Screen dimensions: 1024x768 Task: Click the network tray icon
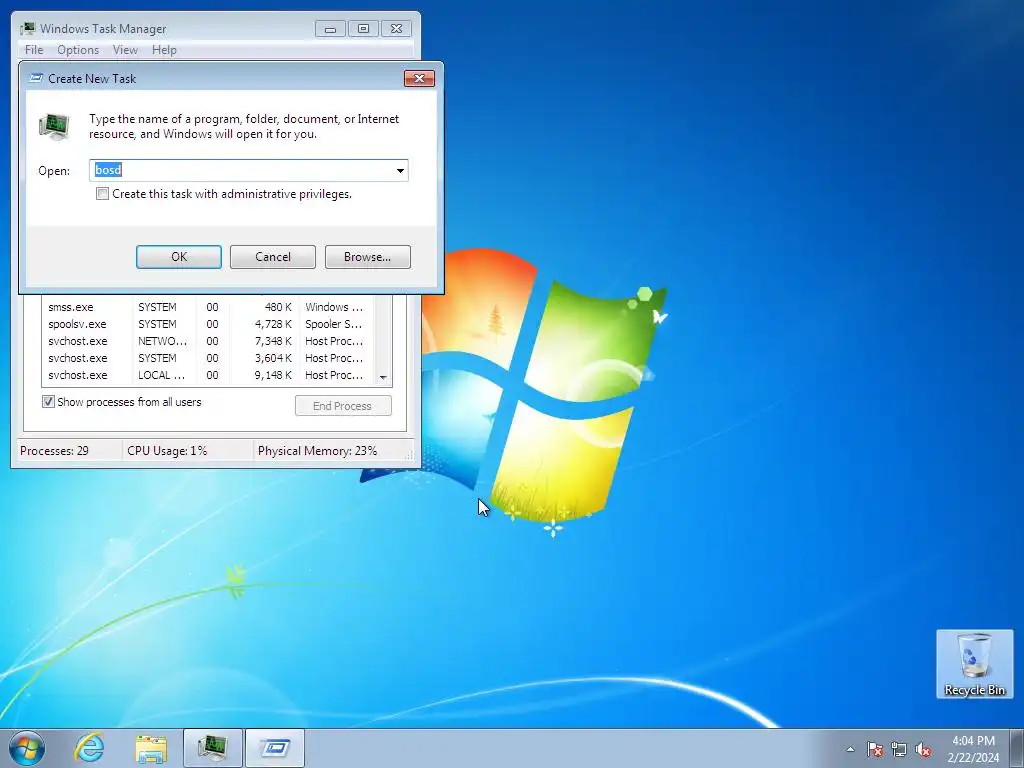(899, 749)
